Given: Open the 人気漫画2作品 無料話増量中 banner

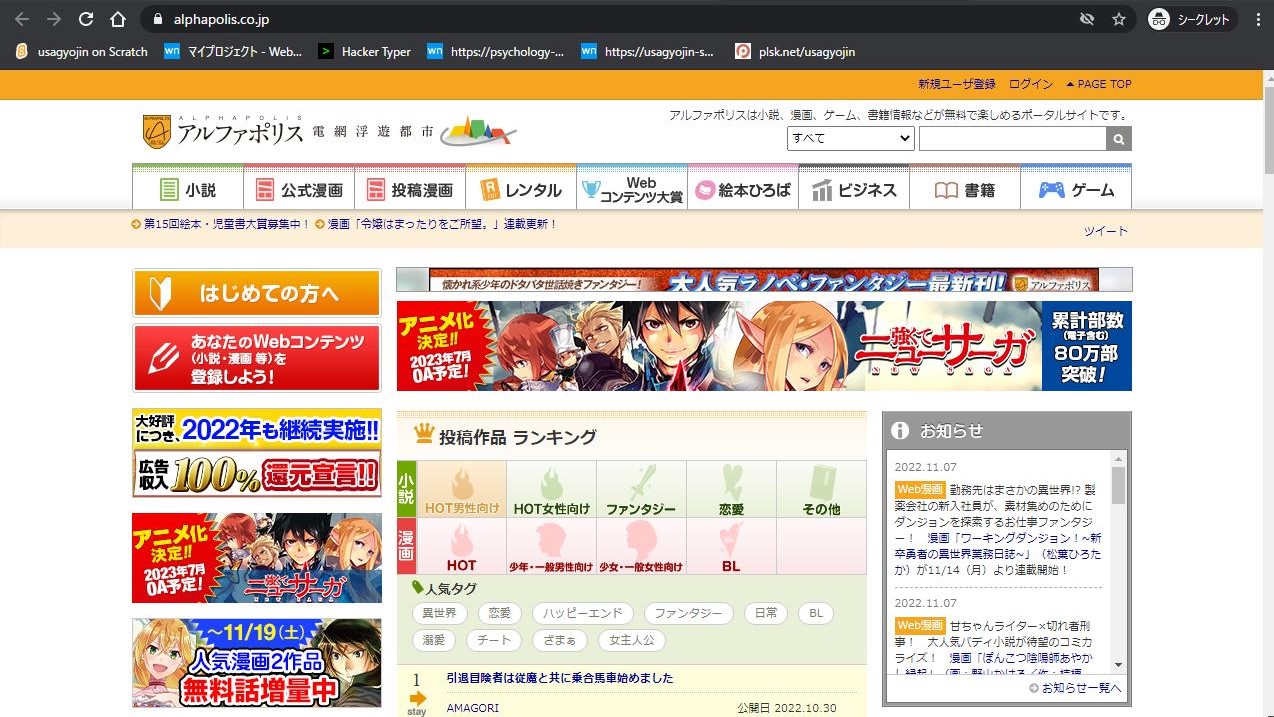Looking at the screenshot, I should click(257, 663).
